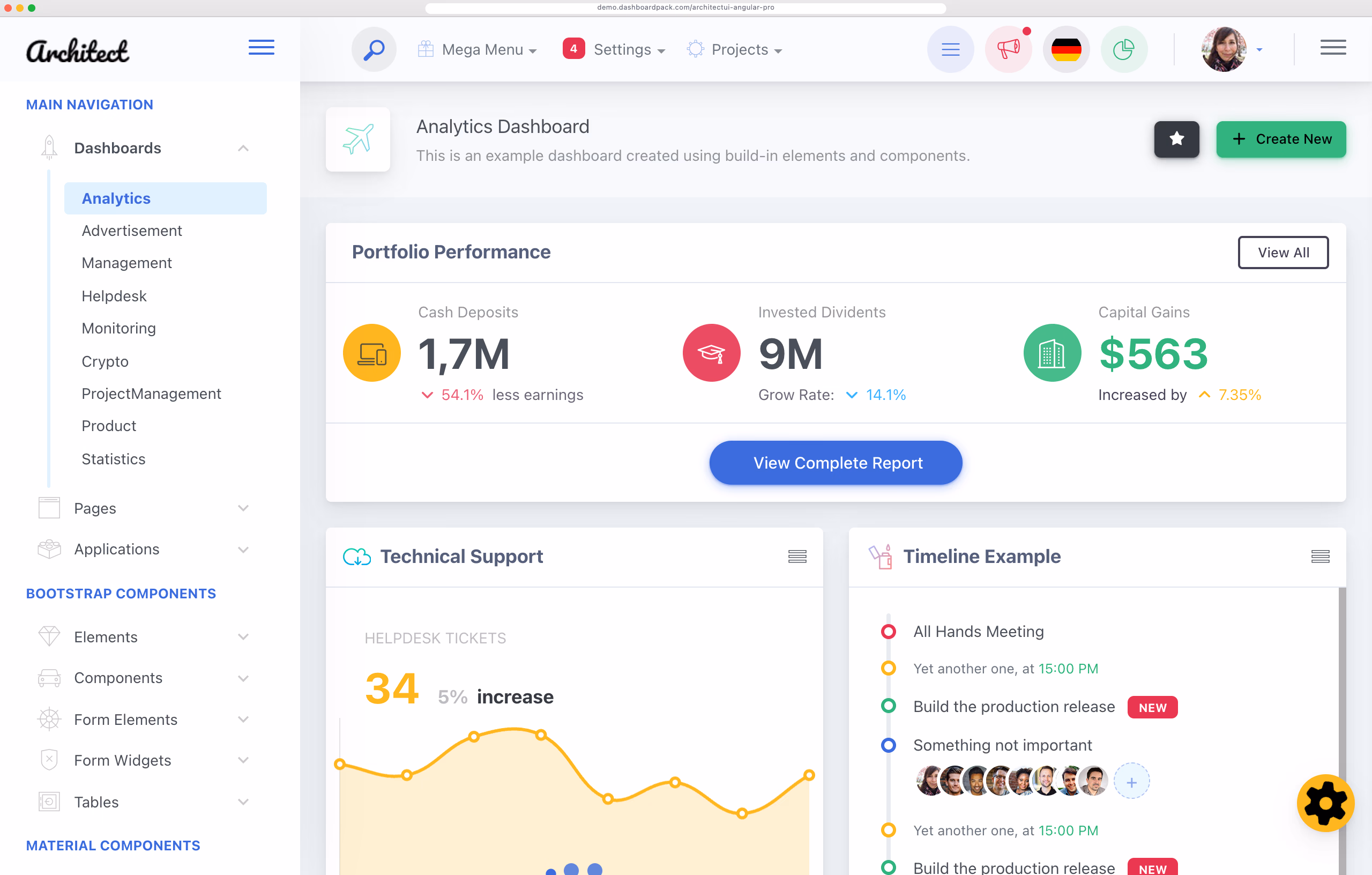Image resolution: width=1372 pixels, height=875 pixels.
Task: Click the first NEW badge in timeline
Action: coord(1152,707)
